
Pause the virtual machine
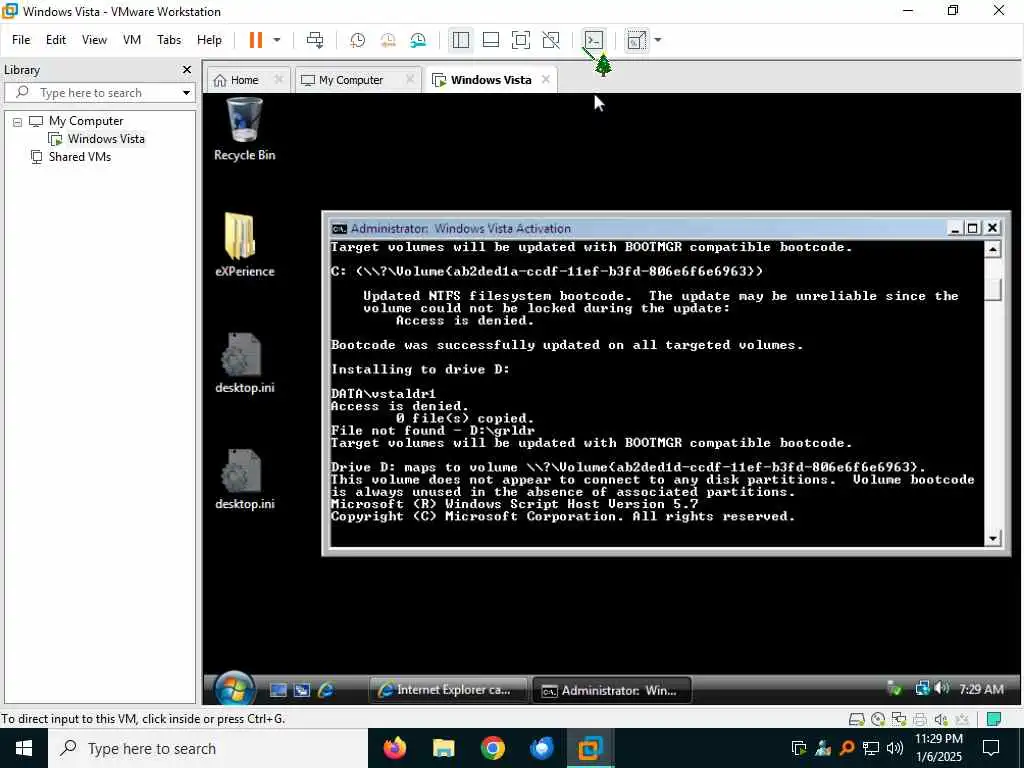point(255,40)
